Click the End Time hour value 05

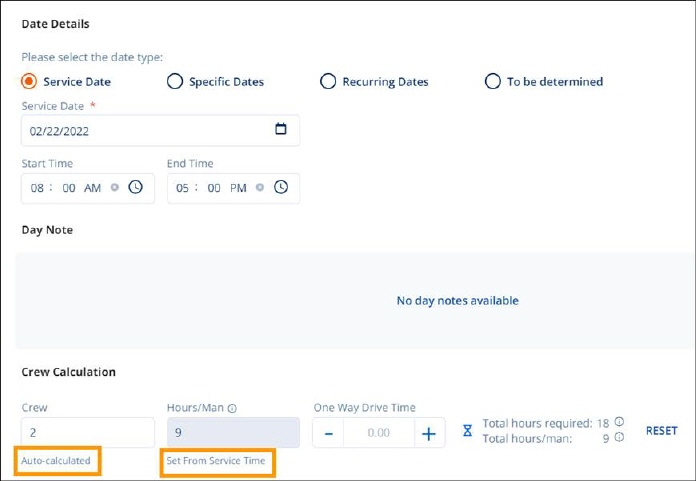point(182,188)
